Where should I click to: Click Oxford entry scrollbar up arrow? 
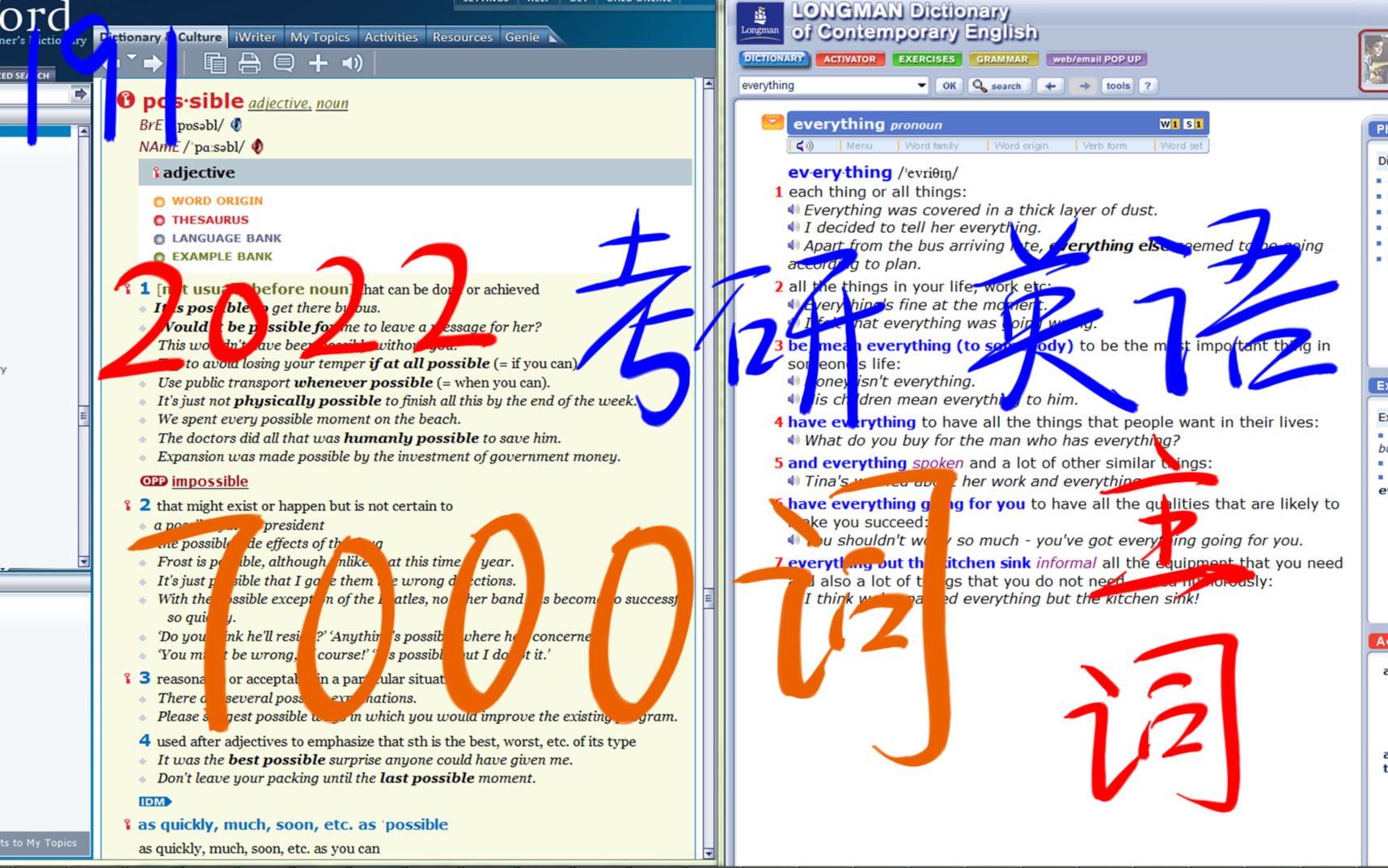[x=709, y=83]
